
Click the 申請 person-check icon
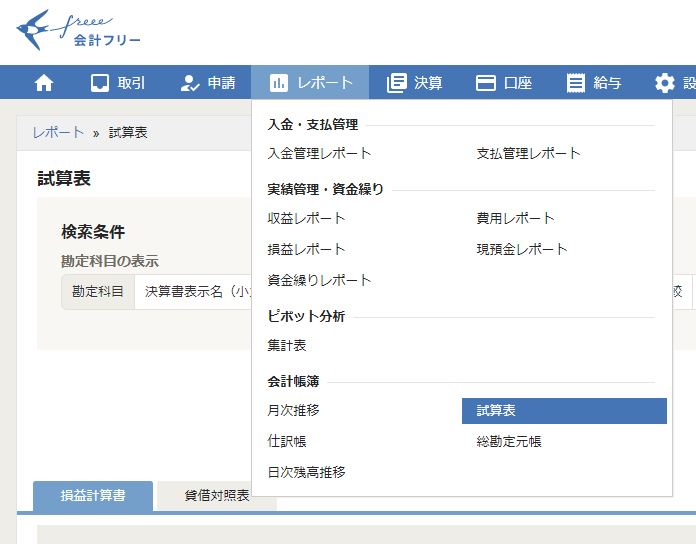(x=190, y=83)
